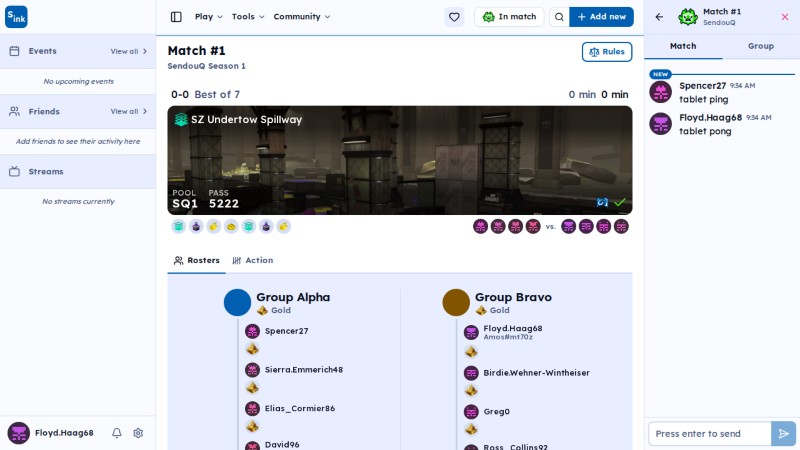The height and width of the screenshot is (450, 800).
Task: Open the search magnifier icon
Action: click(x=559, y=17)
